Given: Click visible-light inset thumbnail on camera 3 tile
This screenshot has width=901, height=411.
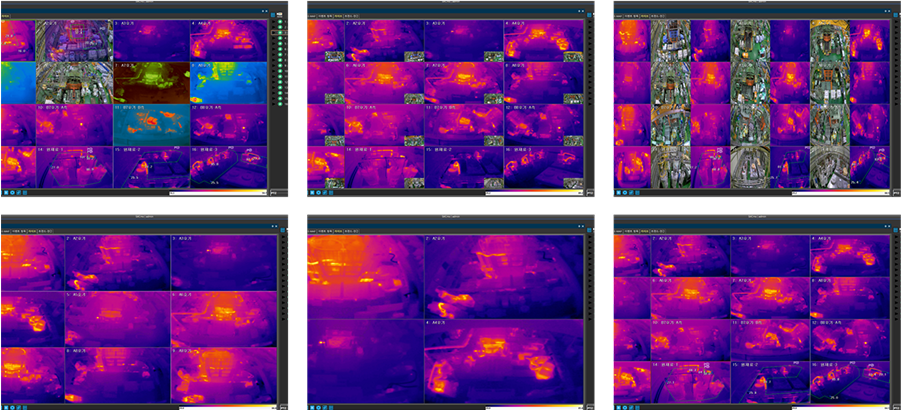Looking at the screenshot, I should (494, 56).
